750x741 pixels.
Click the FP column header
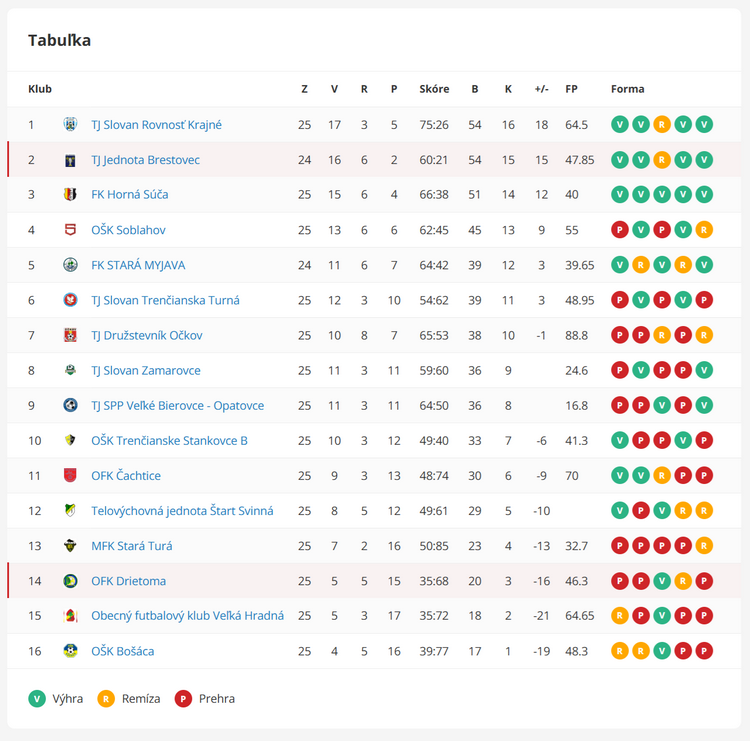click(x=571, y=89)
